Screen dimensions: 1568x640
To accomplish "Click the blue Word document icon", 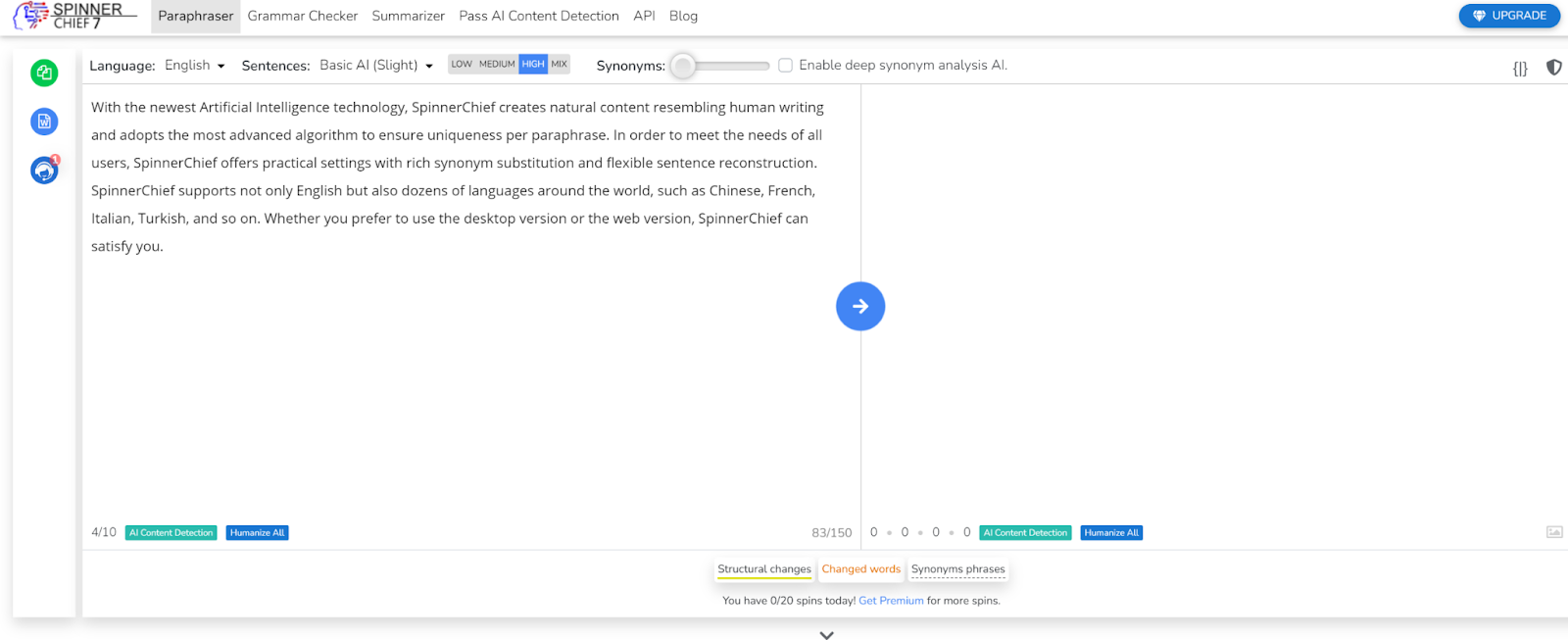I will coord(44,122).
